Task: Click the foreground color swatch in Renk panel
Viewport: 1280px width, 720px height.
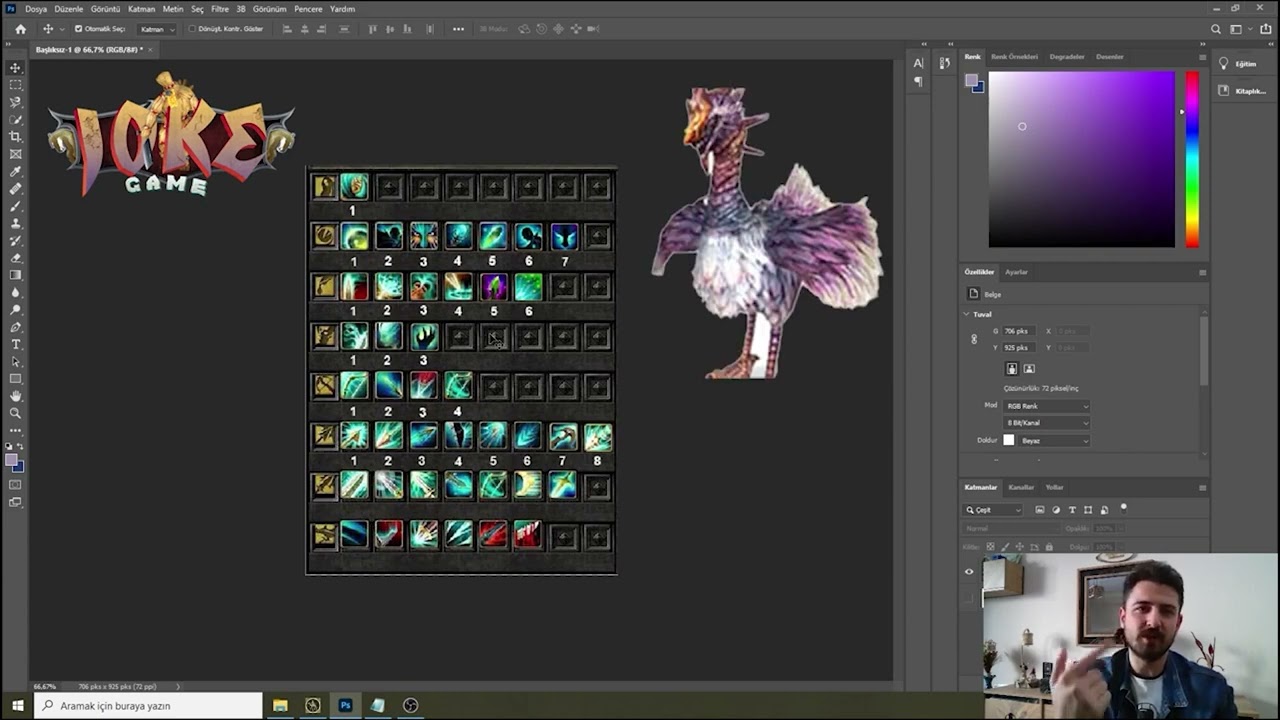Action: pyautogui.click(x=971, y=81)
